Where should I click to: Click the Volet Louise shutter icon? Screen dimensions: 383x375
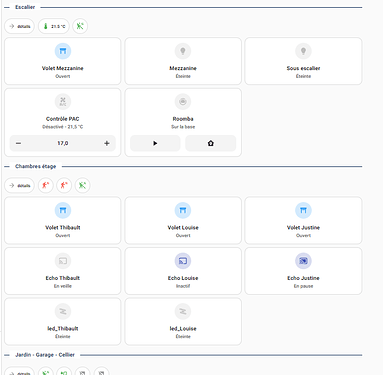point(183,210)
